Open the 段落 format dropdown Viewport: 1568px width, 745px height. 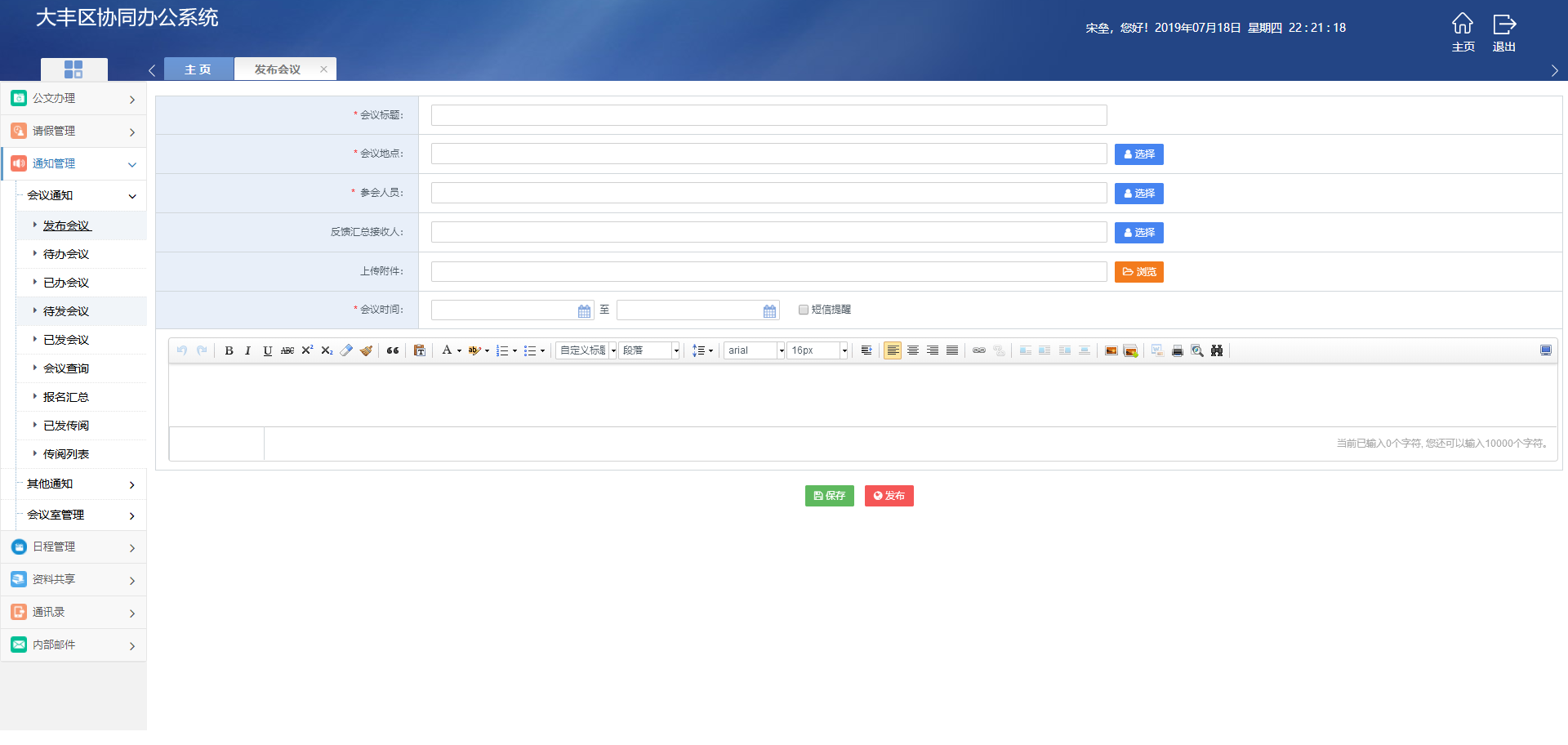(649, 350)
